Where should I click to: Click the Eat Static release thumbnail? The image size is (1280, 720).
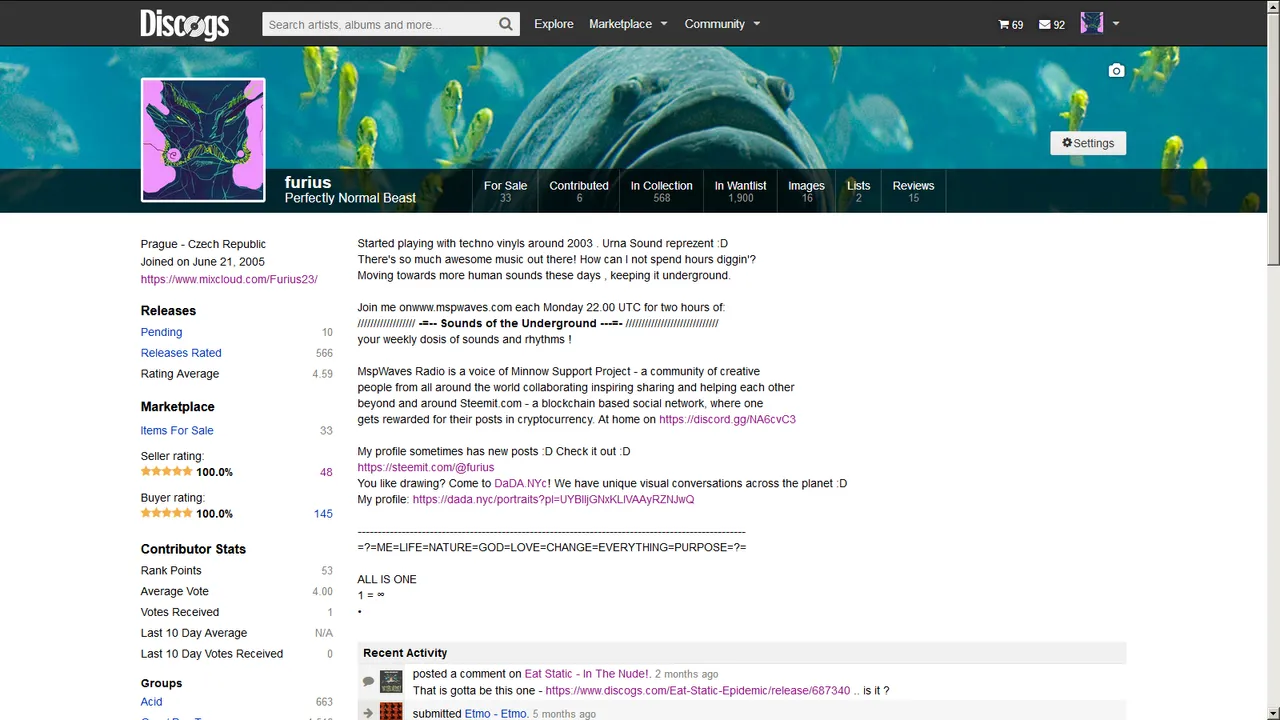(391, 681)
